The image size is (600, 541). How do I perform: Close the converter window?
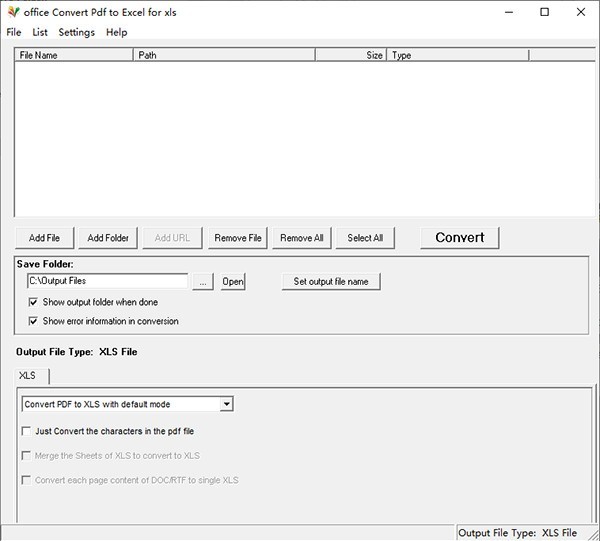click(x=580, y=12)
